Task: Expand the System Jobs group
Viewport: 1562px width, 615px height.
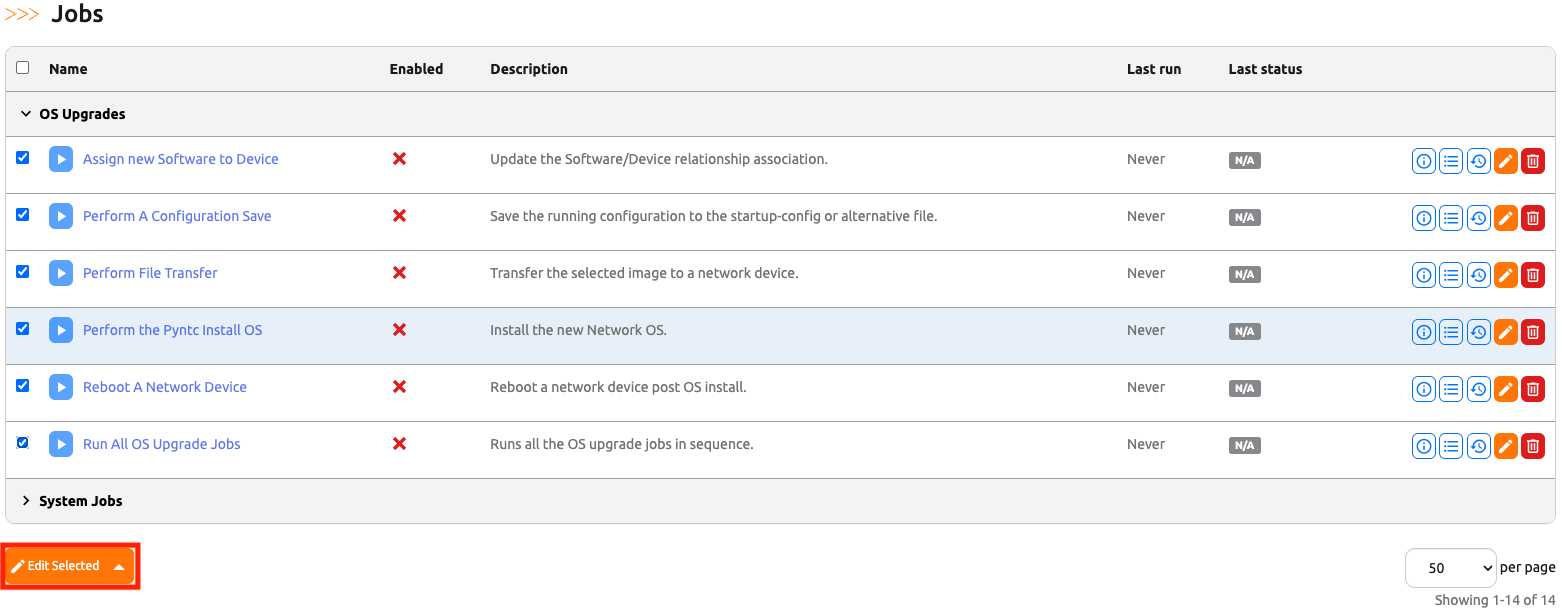Action: [x=26, y=501]
